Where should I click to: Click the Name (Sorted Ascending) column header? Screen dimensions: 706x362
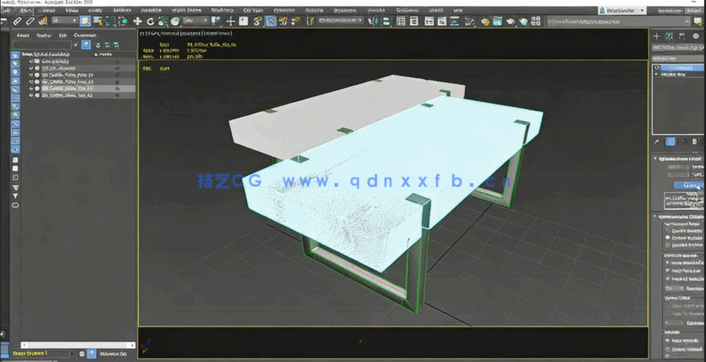coord(45,54)
